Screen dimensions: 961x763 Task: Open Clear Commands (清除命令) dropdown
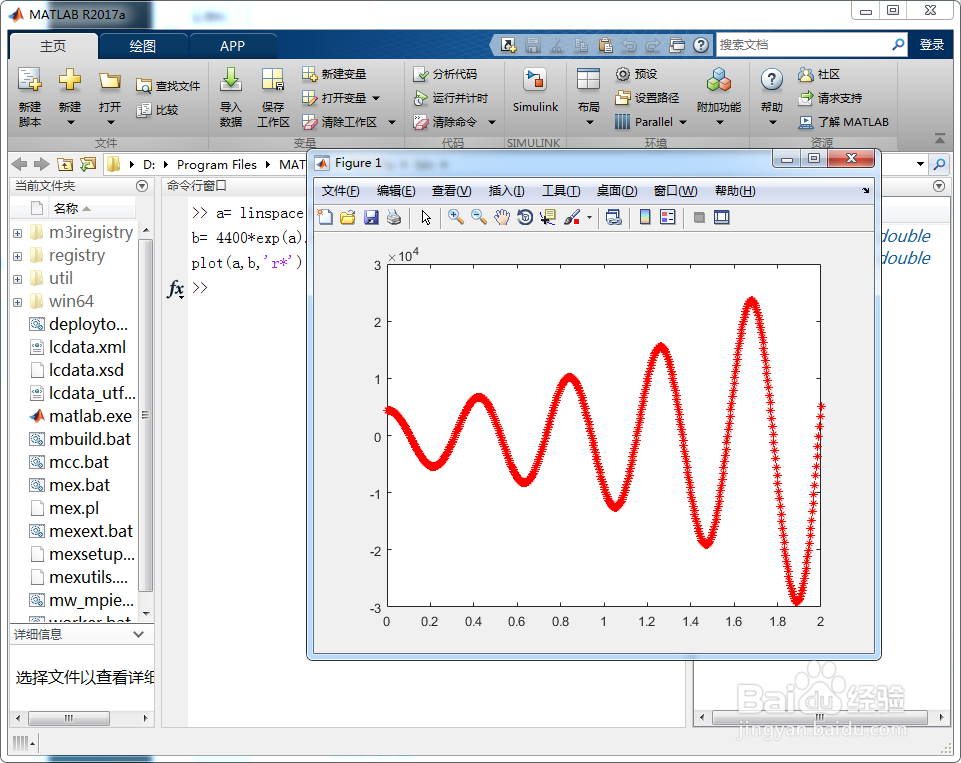pyautogui.click(x=492, y=122)
